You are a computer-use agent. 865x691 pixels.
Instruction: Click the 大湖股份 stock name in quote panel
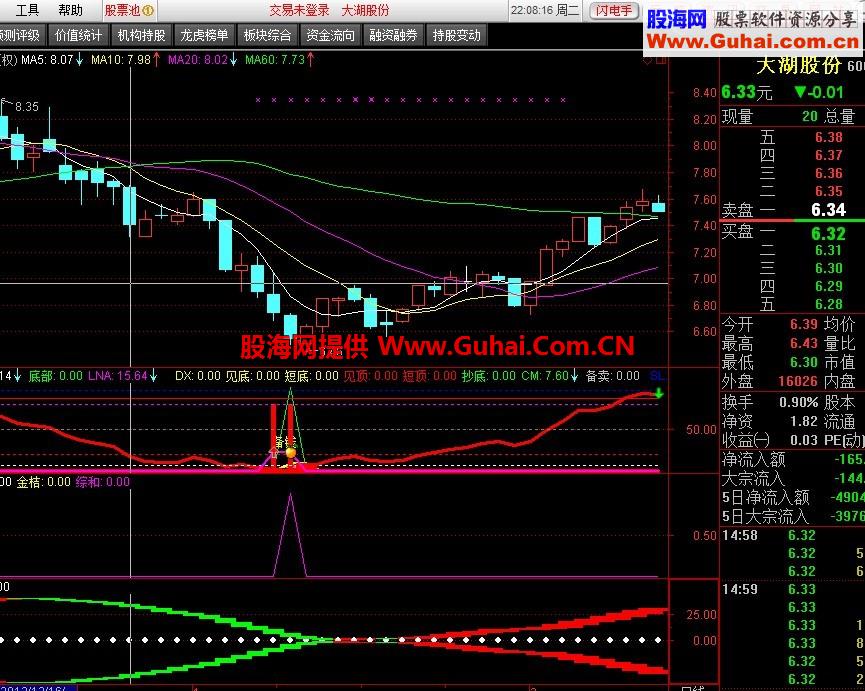[798, 66]
